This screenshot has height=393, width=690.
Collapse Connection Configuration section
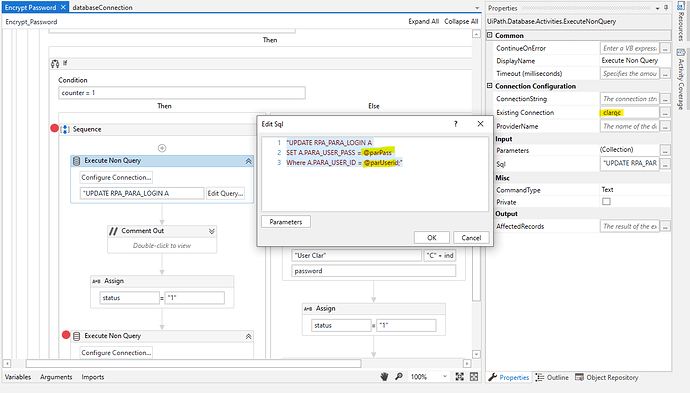(x=489, y=86)
